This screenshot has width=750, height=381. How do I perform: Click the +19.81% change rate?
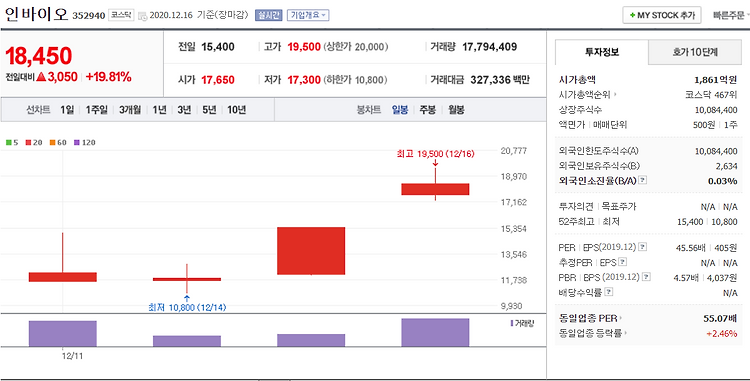109,77
